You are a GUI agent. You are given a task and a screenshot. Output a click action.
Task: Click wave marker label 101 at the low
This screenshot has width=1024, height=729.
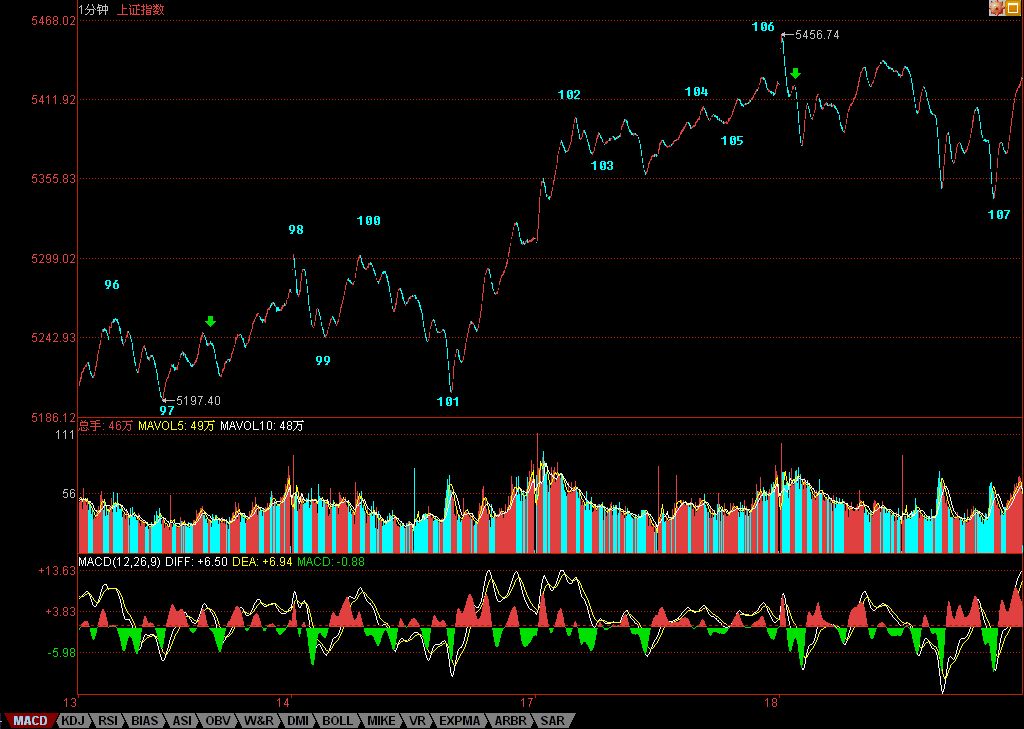[448, 402]
